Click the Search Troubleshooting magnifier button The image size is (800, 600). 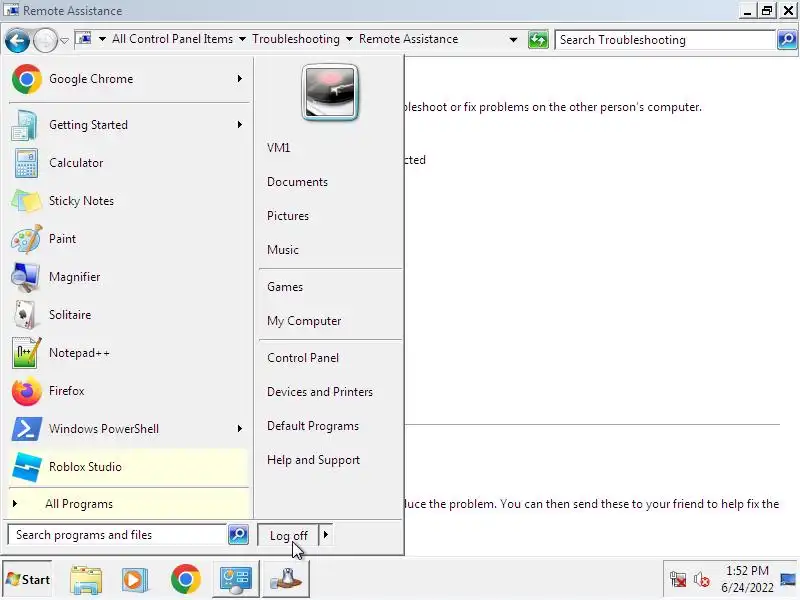(787, 39)
